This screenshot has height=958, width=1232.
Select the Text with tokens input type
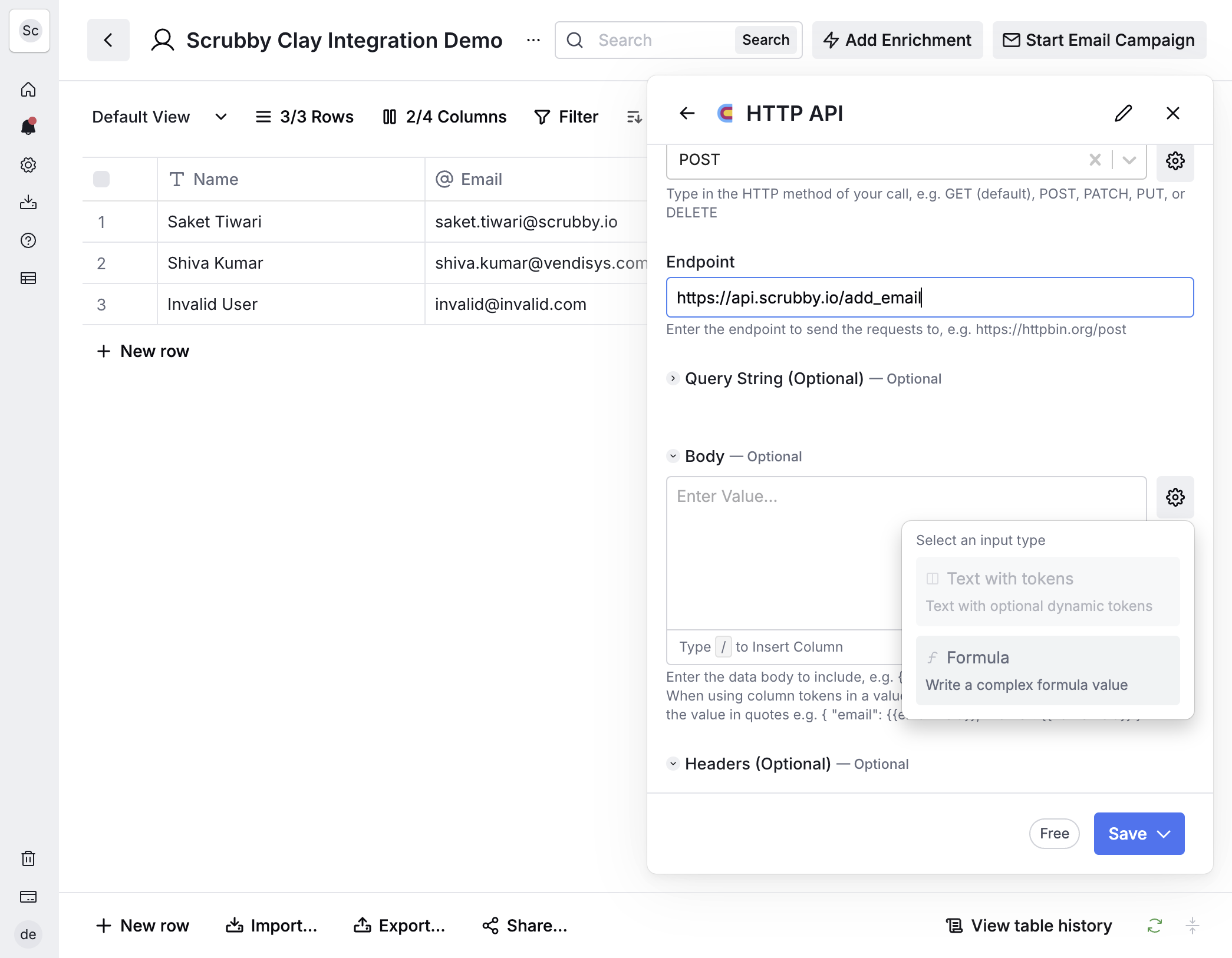tap(1047, 592)
